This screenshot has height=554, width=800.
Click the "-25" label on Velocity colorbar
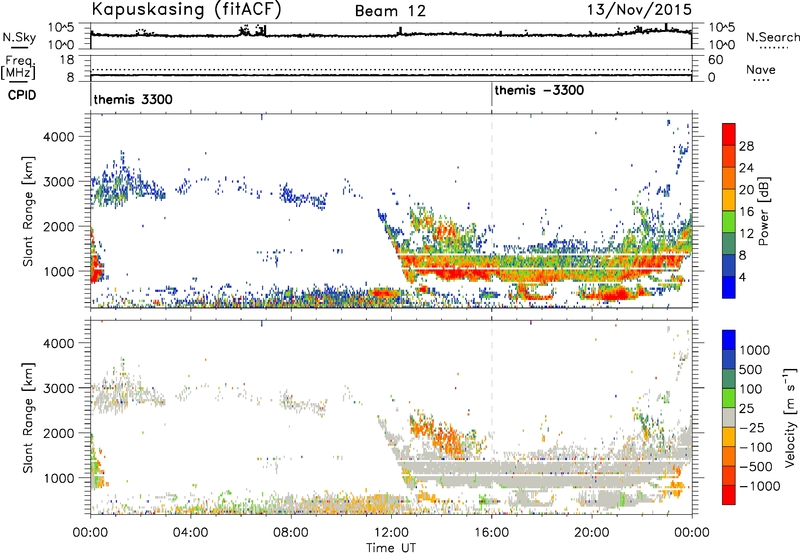[x=752, y=427]
